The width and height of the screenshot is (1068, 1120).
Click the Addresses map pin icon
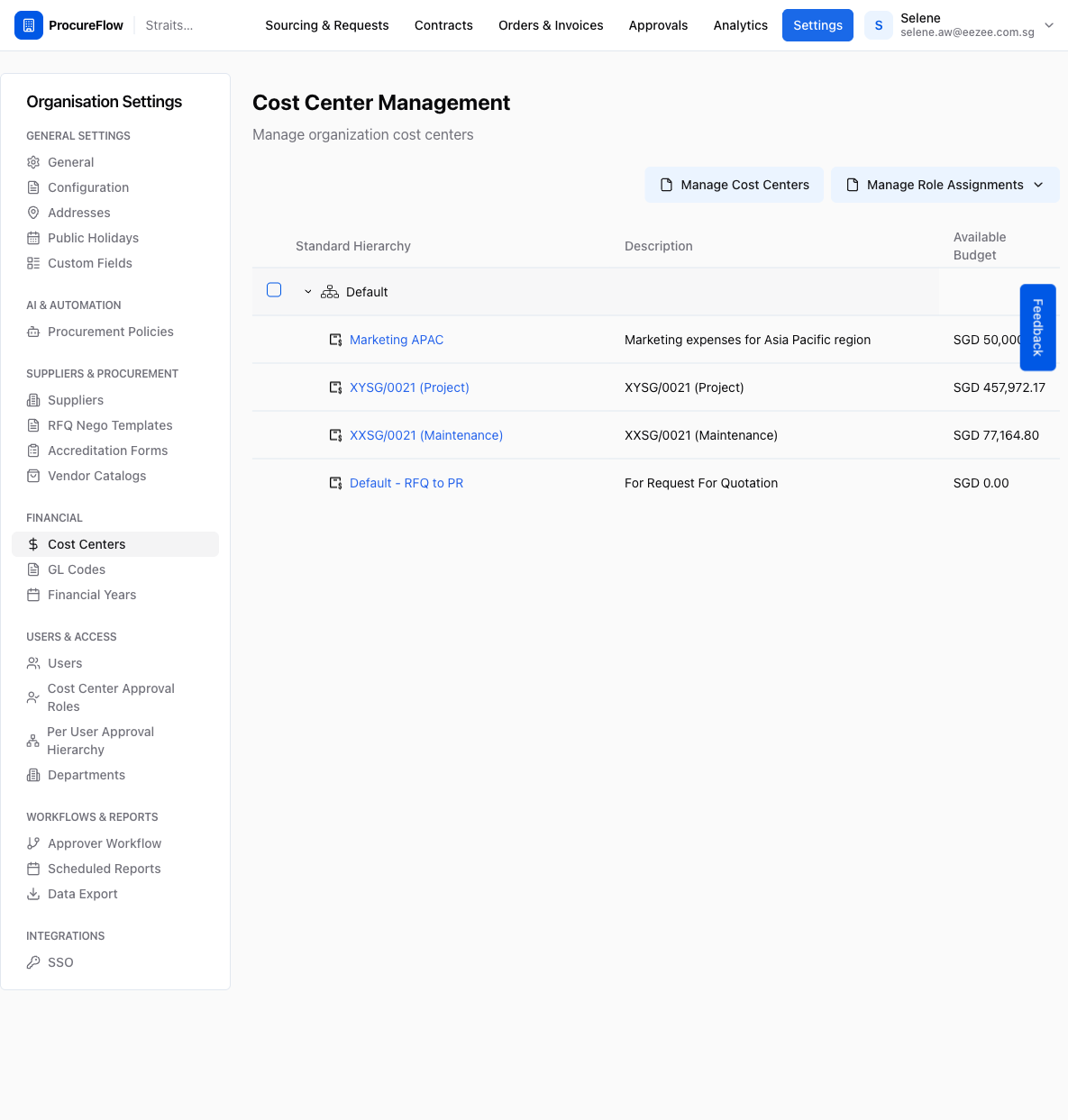pyautogui.click(x=33, y=213)
